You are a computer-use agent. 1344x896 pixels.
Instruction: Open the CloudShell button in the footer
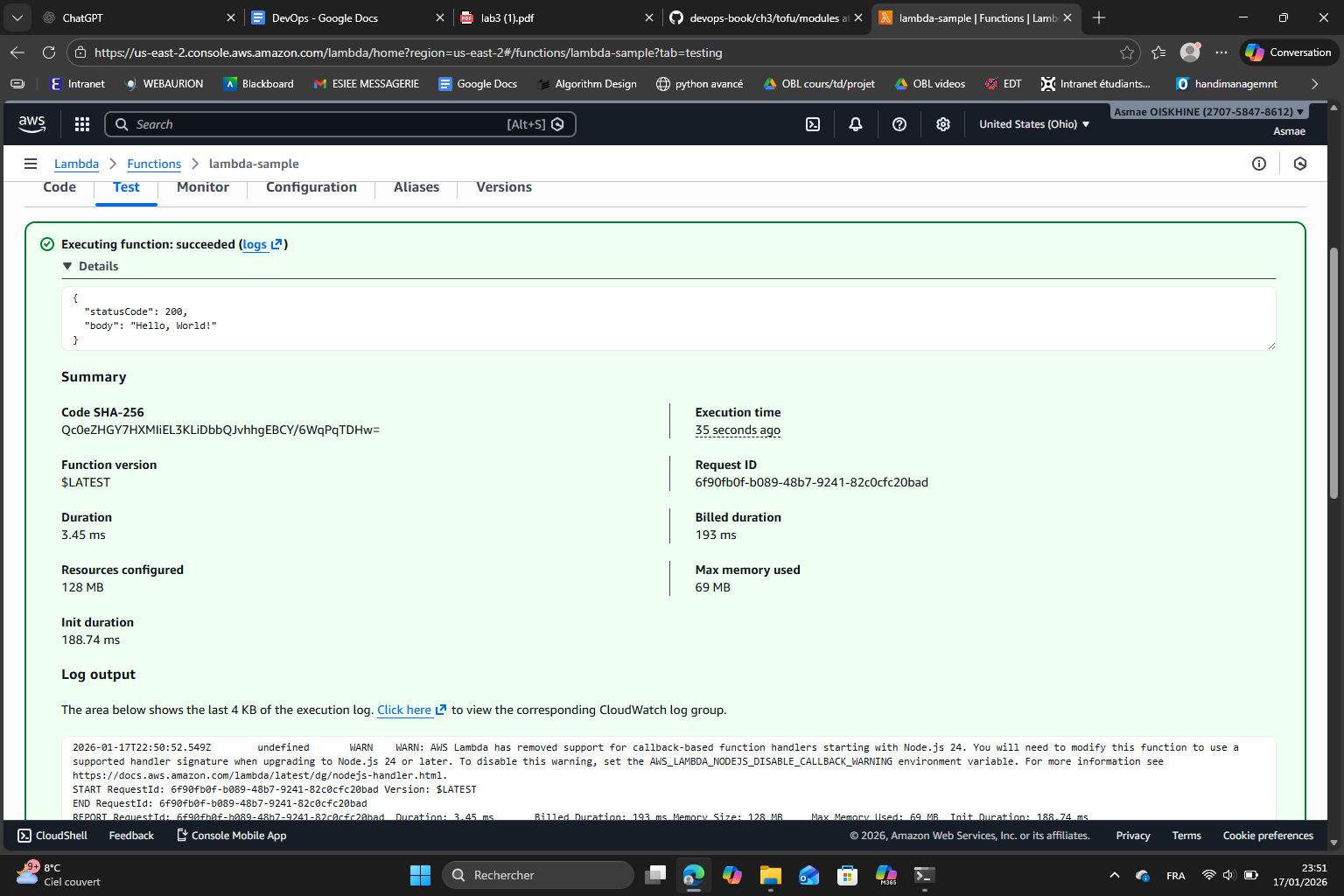click(52, 835)
